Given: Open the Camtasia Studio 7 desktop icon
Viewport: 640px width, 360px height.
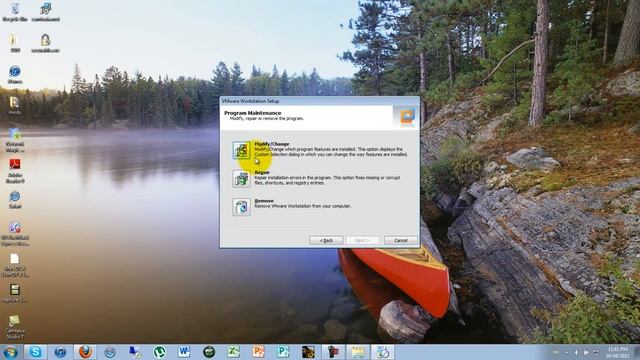Looking at the screenshot, I should [x=15, y=327].
